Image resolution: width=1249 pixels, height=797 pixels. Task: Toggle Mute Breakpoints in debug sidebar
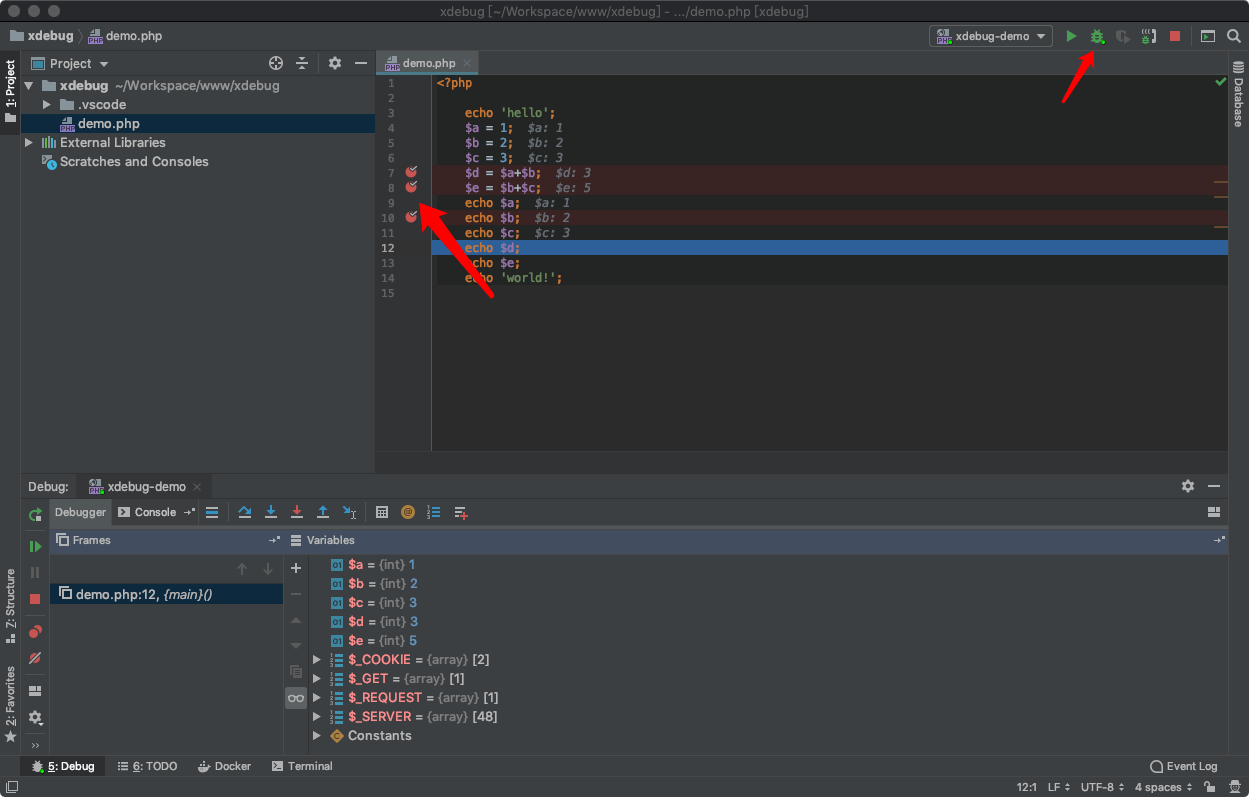point(35,658)
